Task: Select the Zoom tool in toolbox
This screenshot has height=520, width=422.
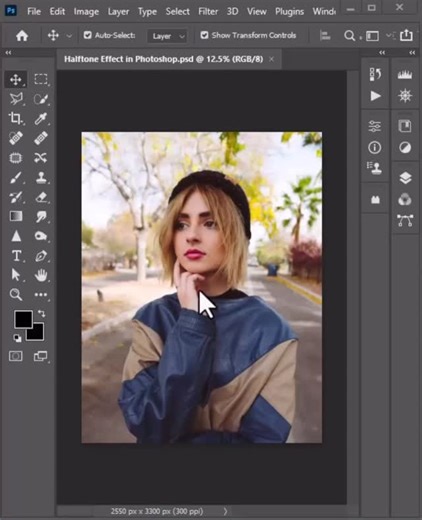Action: tap(16, 295)
